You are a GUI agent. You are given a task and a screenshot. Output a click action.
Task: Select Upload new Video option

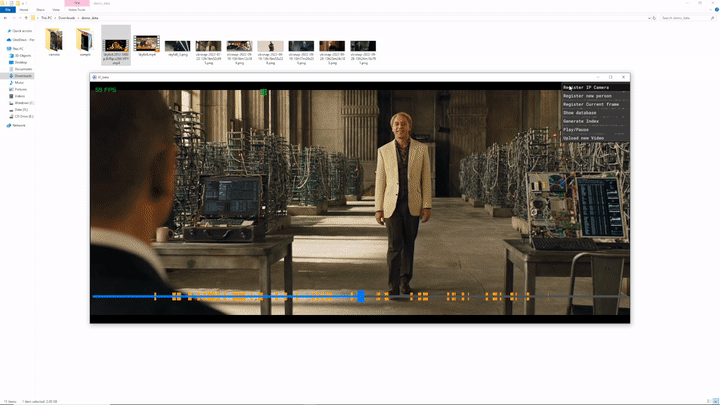tap(596, 138)
